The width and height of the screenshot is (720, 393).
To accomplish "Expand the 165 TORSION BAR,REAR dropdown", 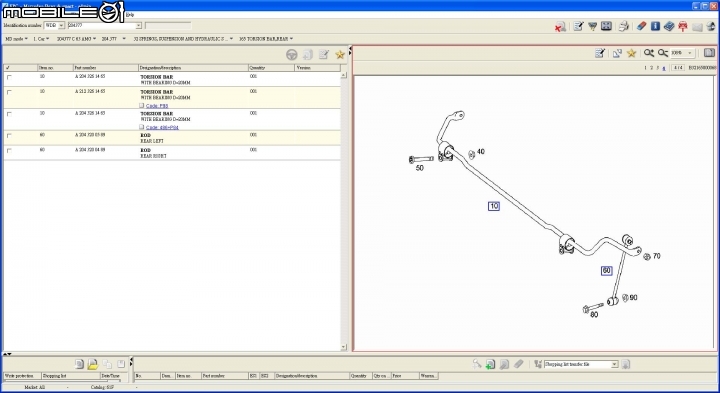I will click(x=266, y=39).
